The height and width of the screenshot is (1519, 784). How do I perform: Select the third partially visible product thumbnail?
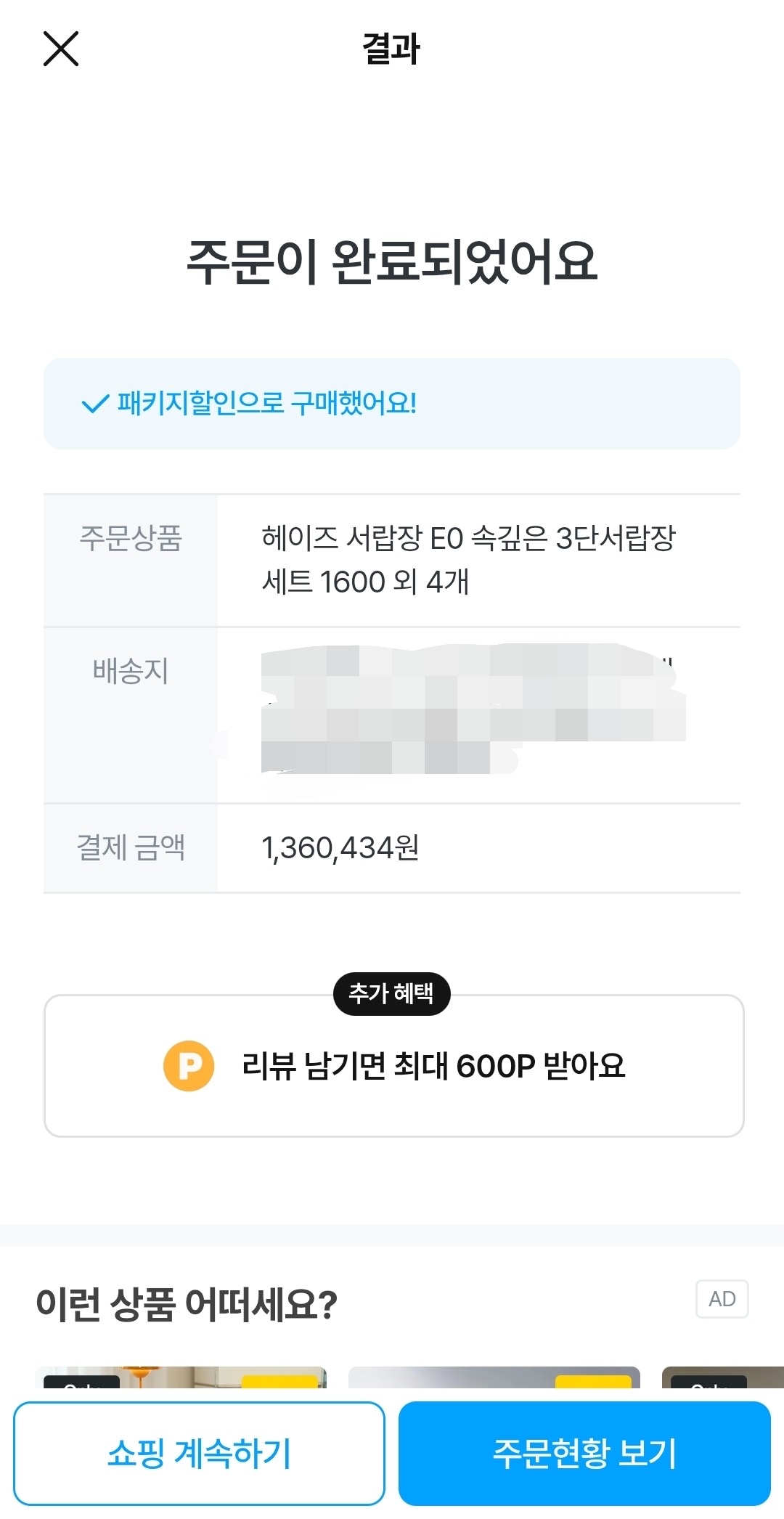722,1377
